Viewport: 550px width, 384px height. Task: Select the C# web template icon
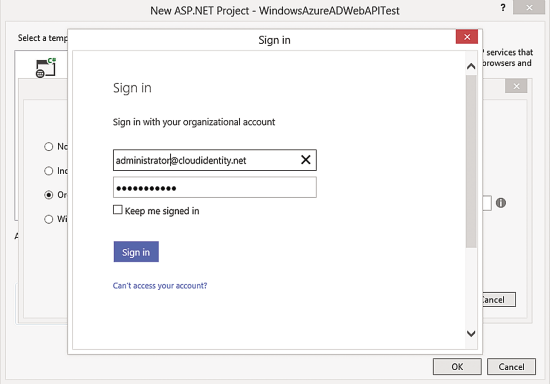coord(46,68)
